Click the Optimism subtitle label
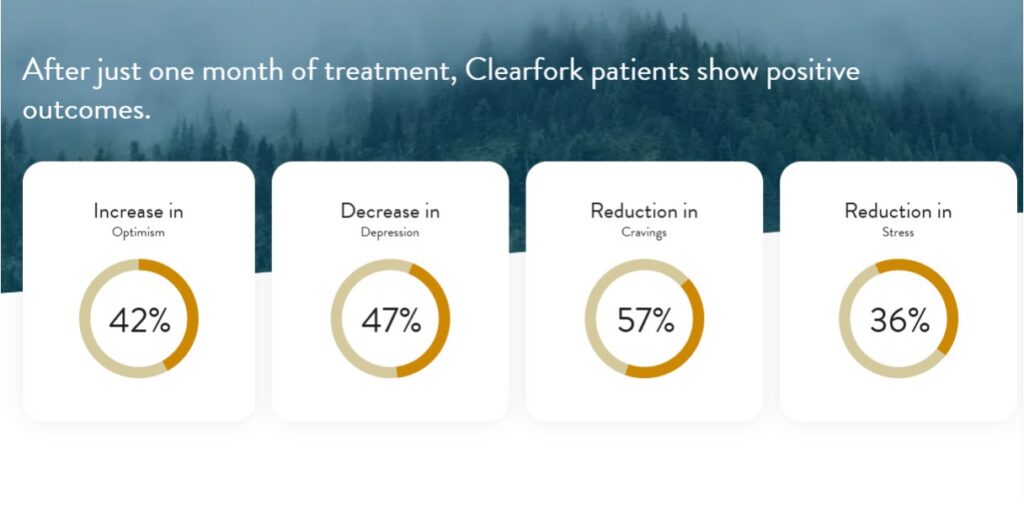The width and height of the screenshot is (1024, 522). point(138,233)
